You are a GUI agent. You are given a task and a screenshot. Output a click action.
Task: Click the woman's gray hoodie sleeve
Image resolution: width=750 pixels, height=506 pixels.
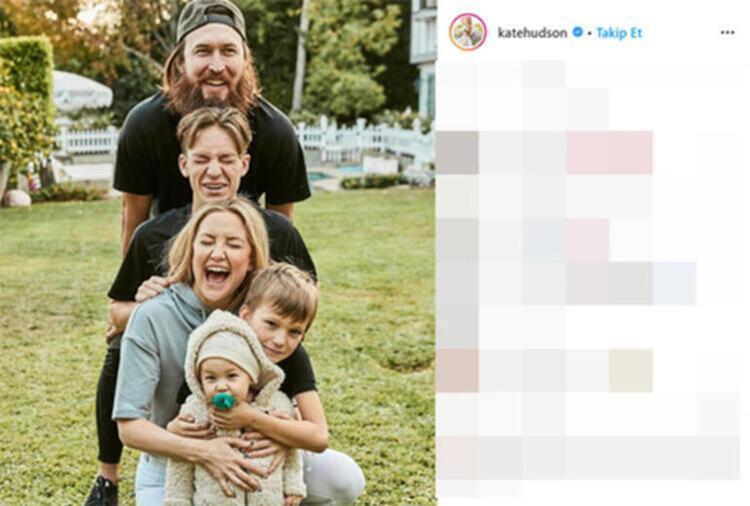click(x=136, y=368)
